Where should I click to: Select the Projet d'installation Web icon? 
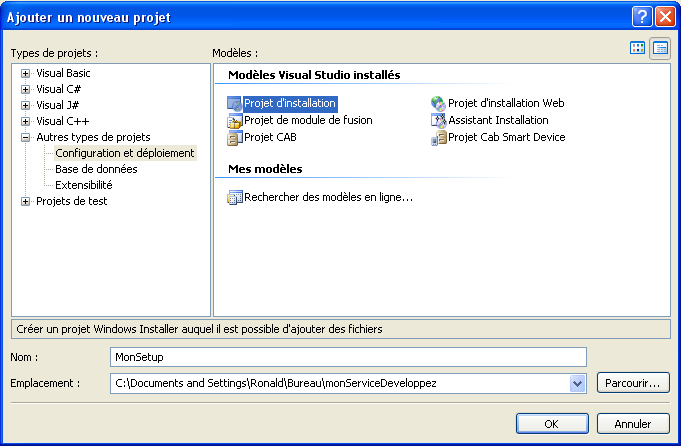(x=438, y=103)
